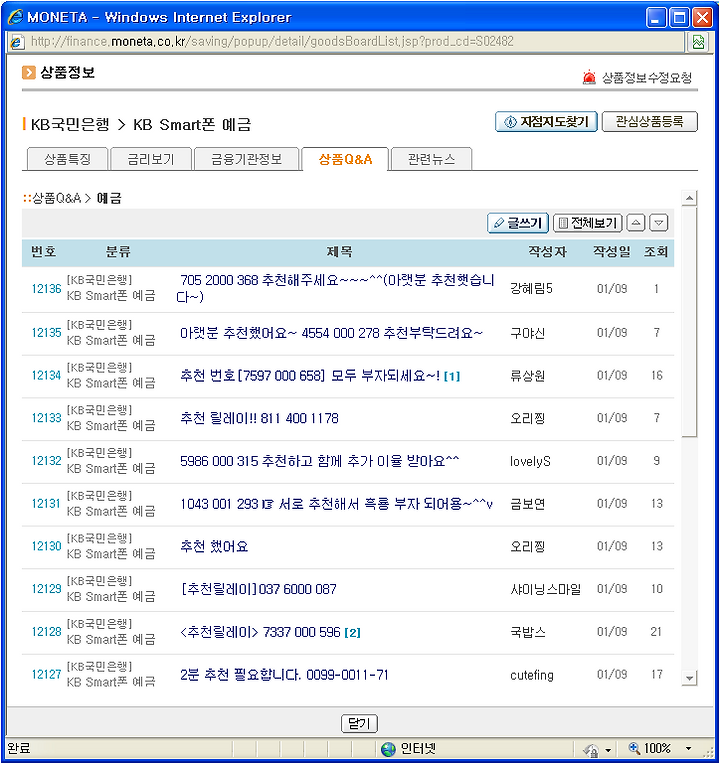Click the list scrollbar up arrow
The width and height of the screenshot is (720, 764).
pyautogui.click(x=689, y=198)
